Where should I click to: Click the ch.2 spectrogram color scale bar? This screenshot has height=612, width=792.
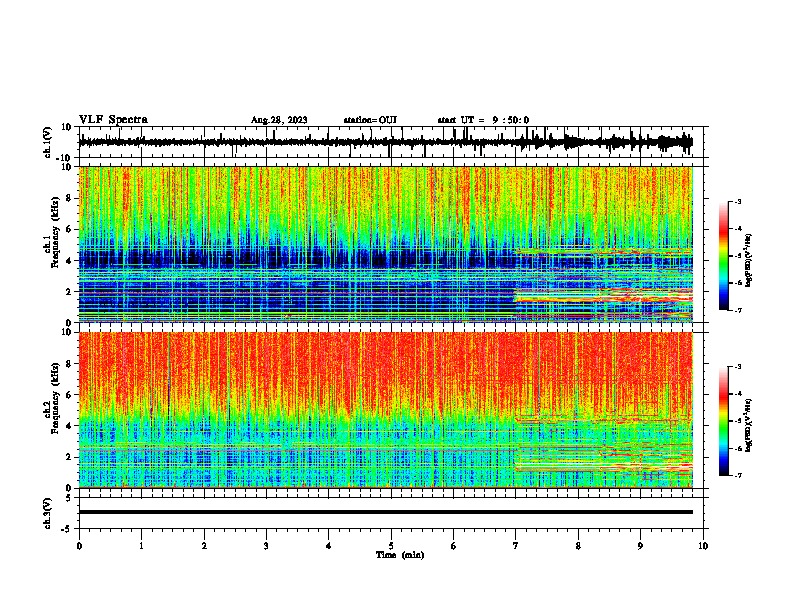[x=723, y=421]
